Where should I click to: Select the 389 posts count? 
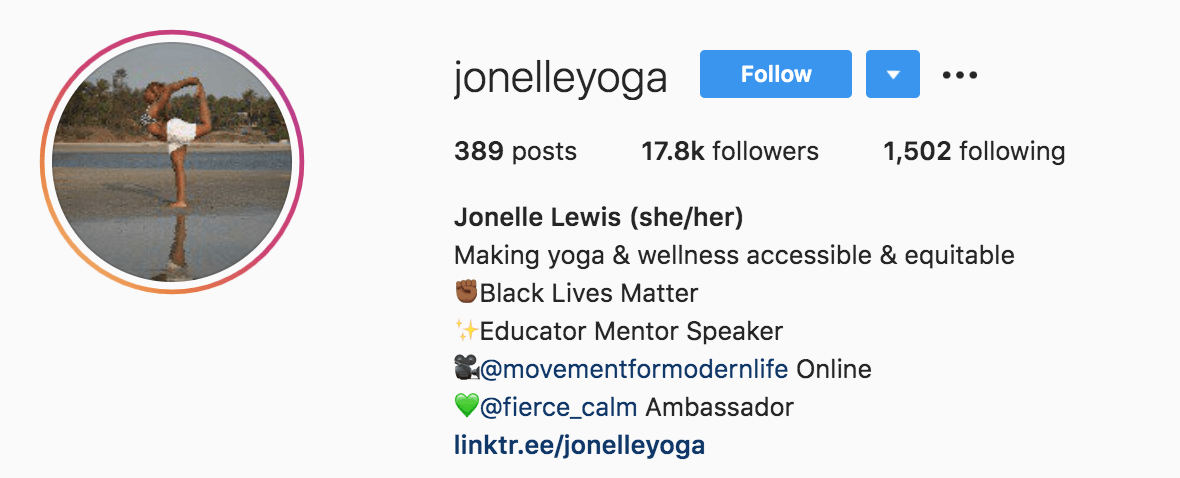pos(515,151)
